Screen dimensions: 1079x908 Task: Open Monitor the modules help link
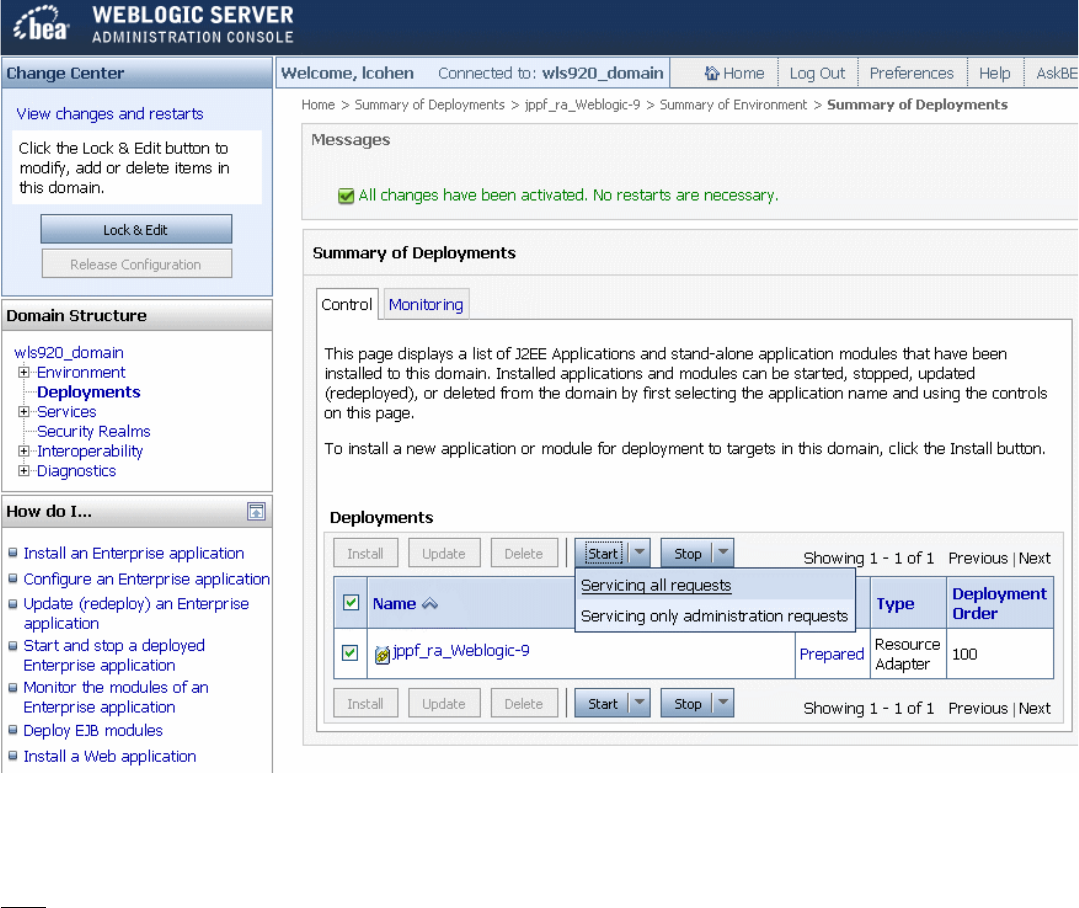click(x=116, y=698)
